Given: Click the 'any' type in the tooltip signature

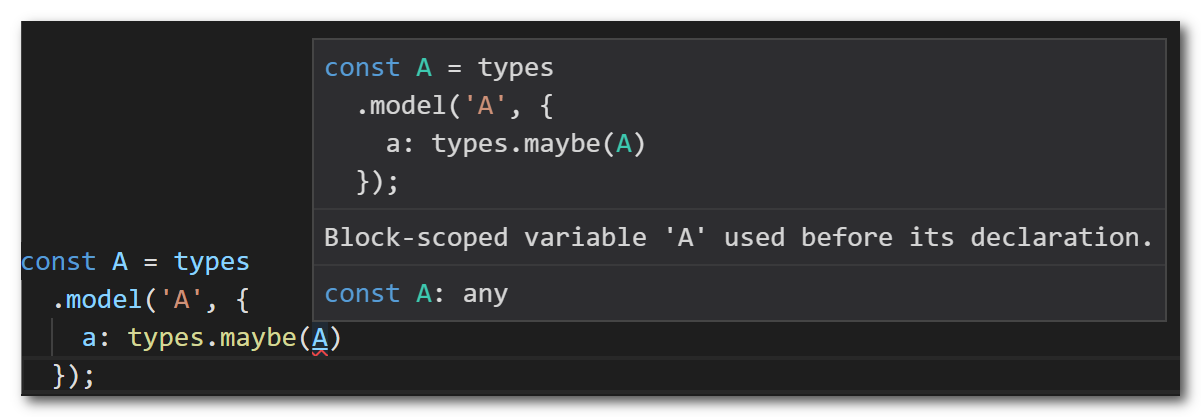Looking at the screenshot, I should [x=485, y=294].
